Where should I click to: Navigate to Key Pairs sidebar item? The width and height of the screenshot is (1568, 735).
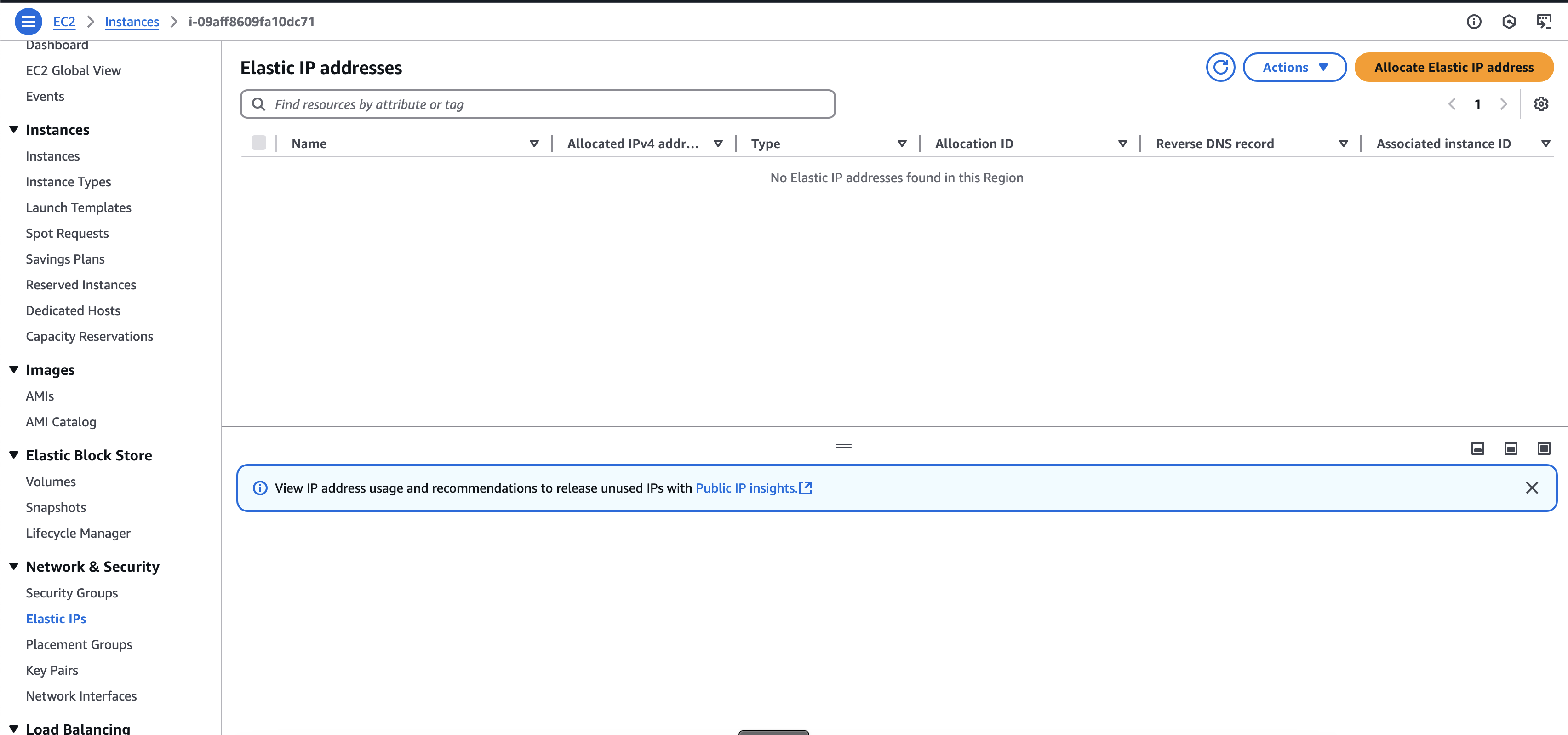coord(52,670)
